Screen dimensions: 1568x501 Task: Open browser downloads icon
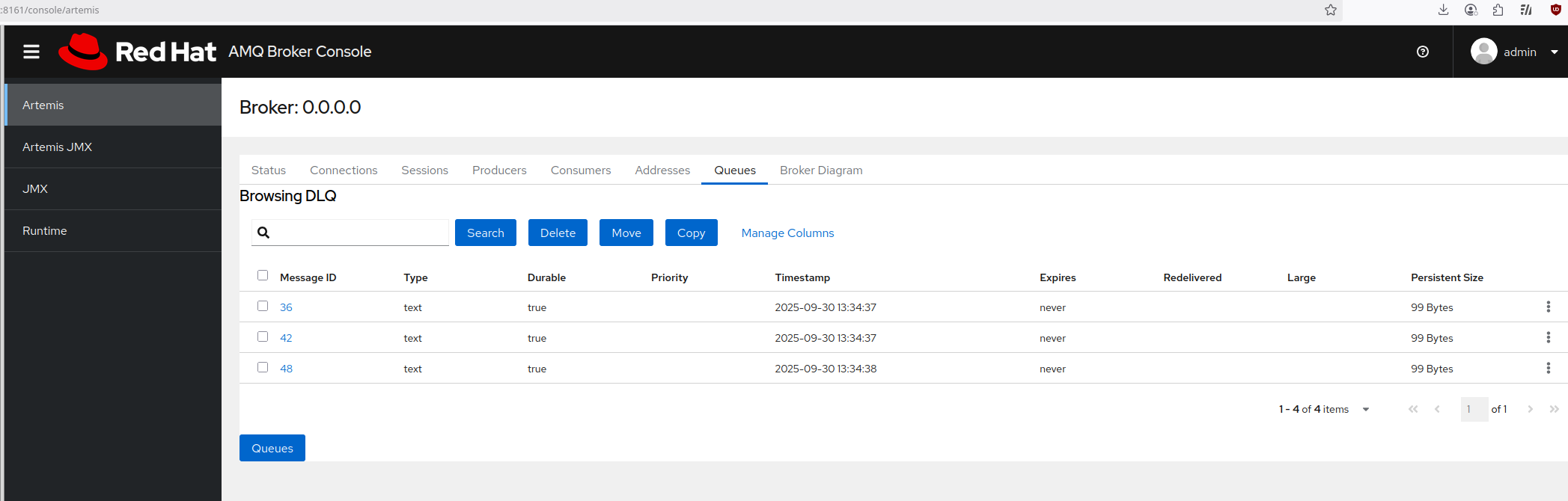click(x=1444, y=10)
